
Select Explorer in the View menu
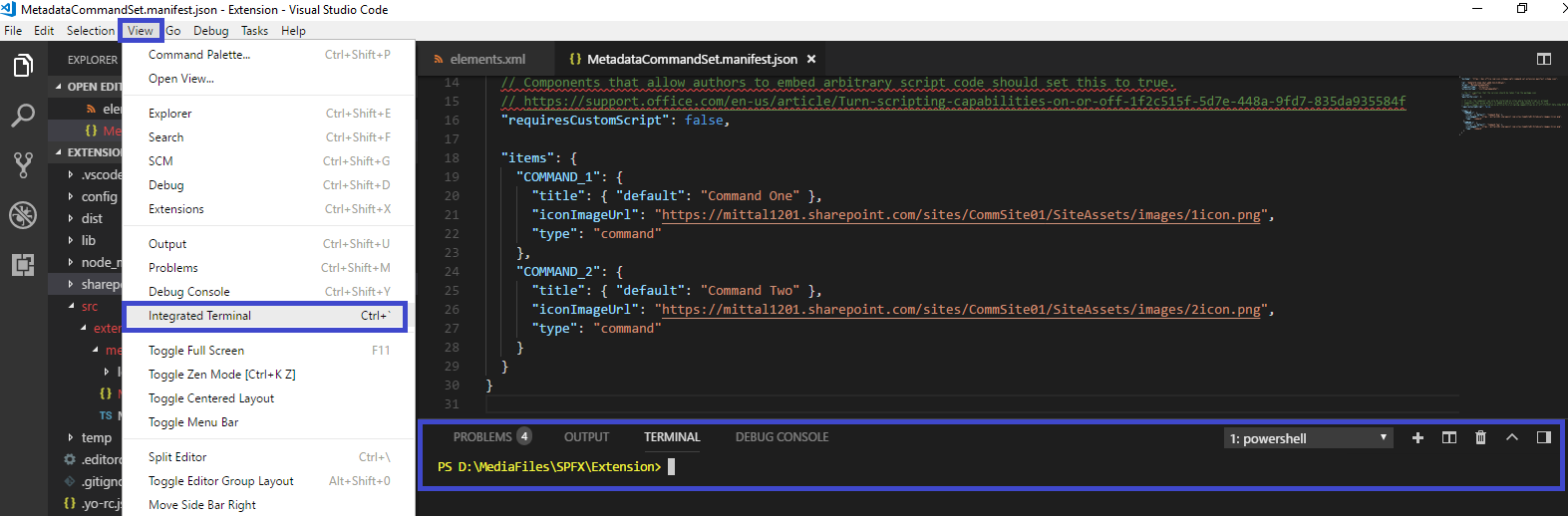click(x=268, y=114)
